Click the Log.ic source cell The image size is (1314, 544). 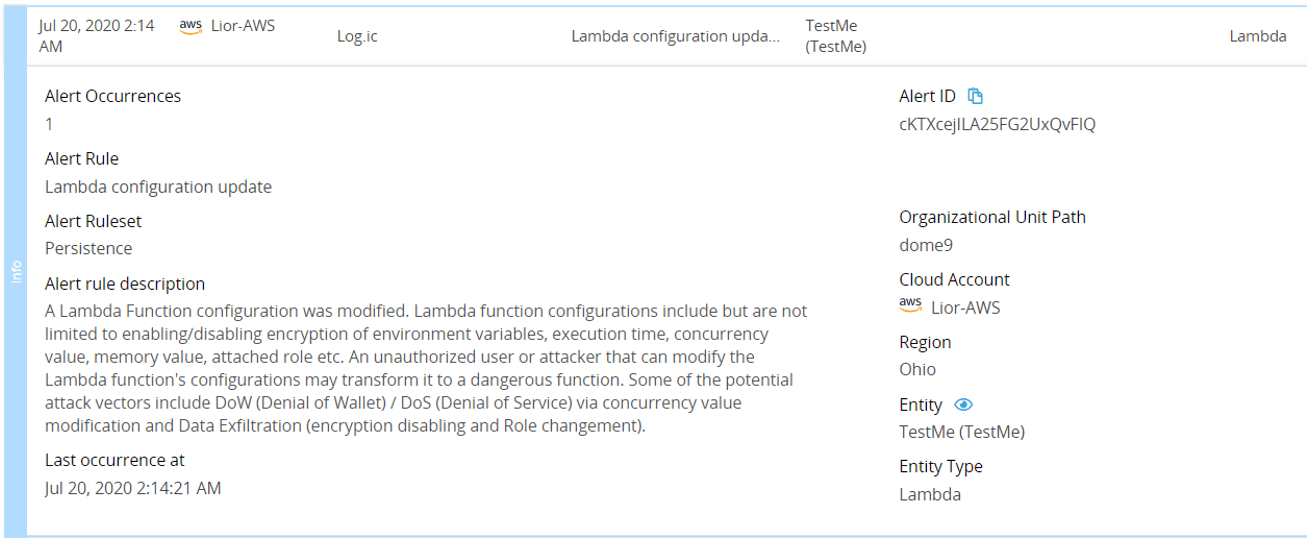tap(357, 36)
